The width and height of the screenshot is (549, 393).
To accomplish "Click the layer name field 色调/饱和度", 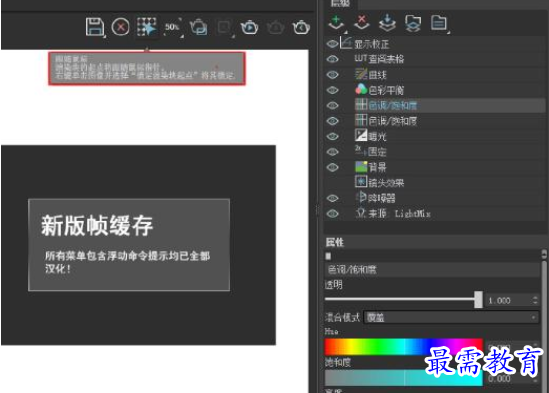I will (x=432, y=269).
